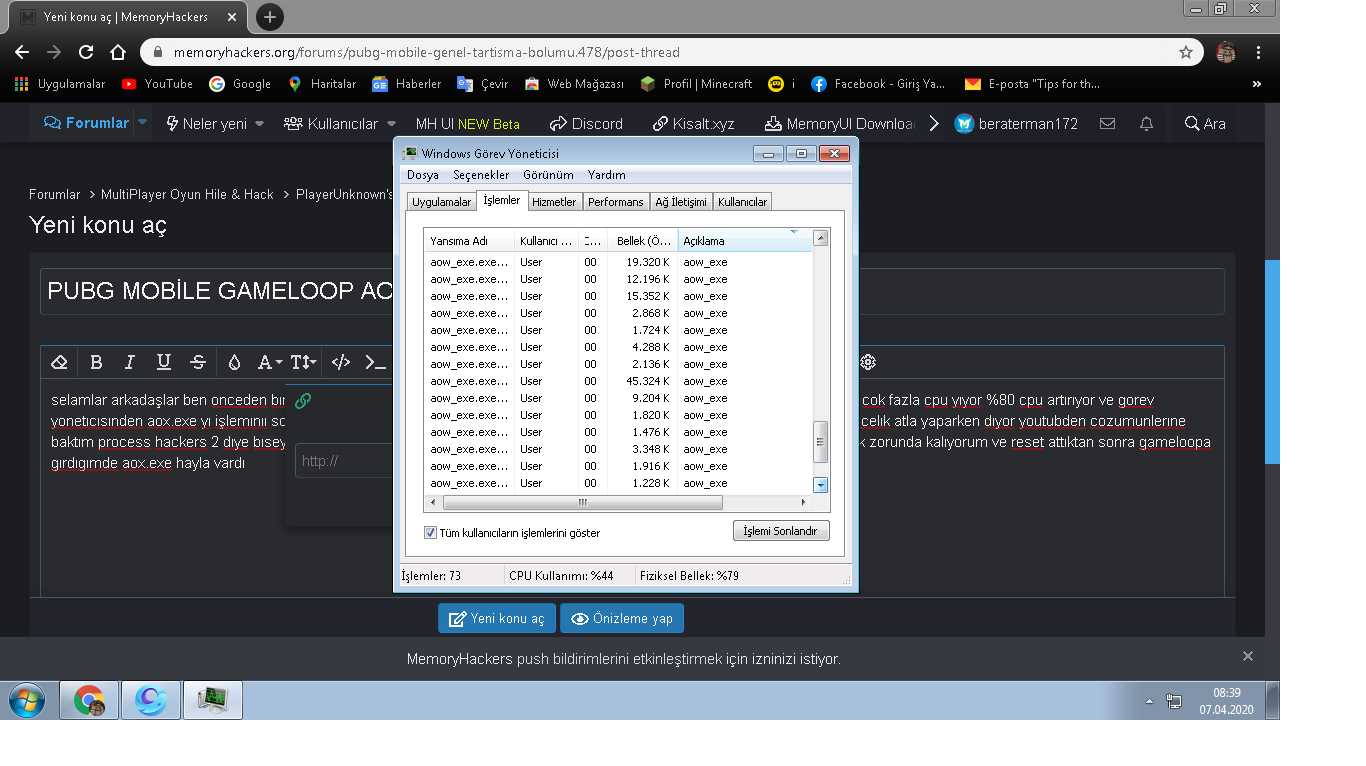Show more forum navigation items arrow
Screen dimensions: 1366x766
933,123
